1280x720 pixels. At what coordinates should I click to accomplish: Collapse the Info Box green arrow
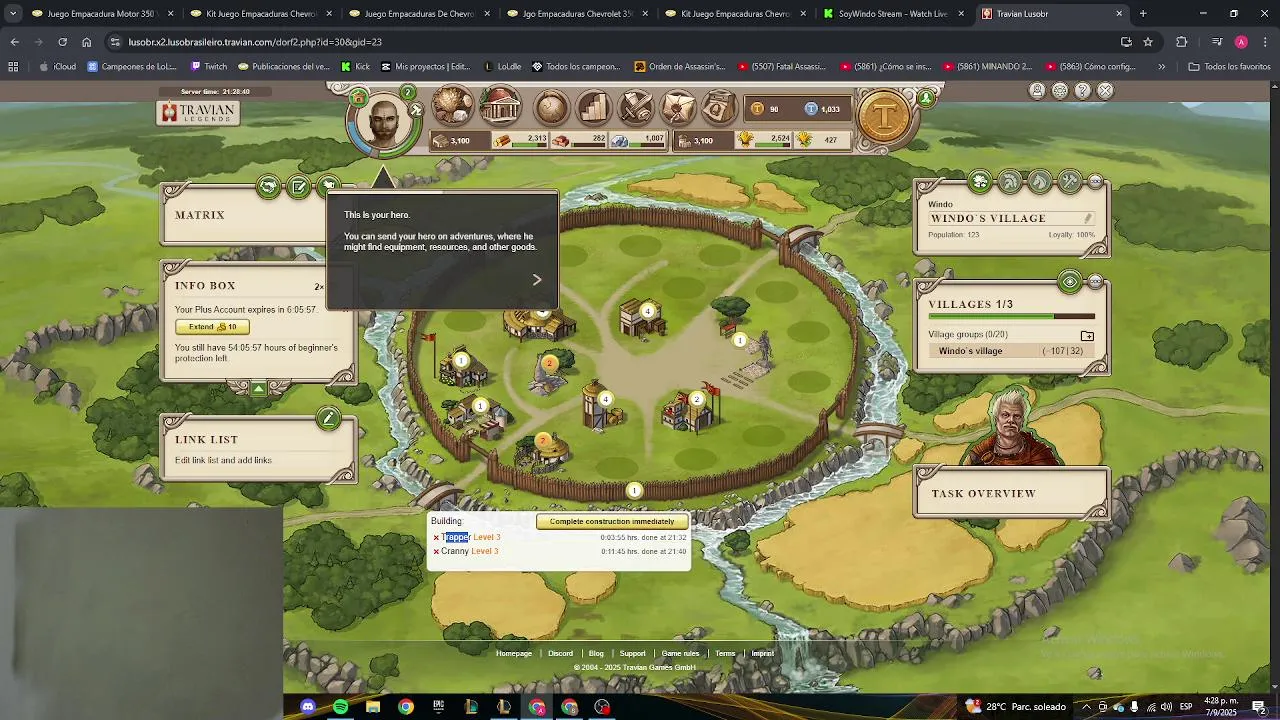tap(259, 388)
